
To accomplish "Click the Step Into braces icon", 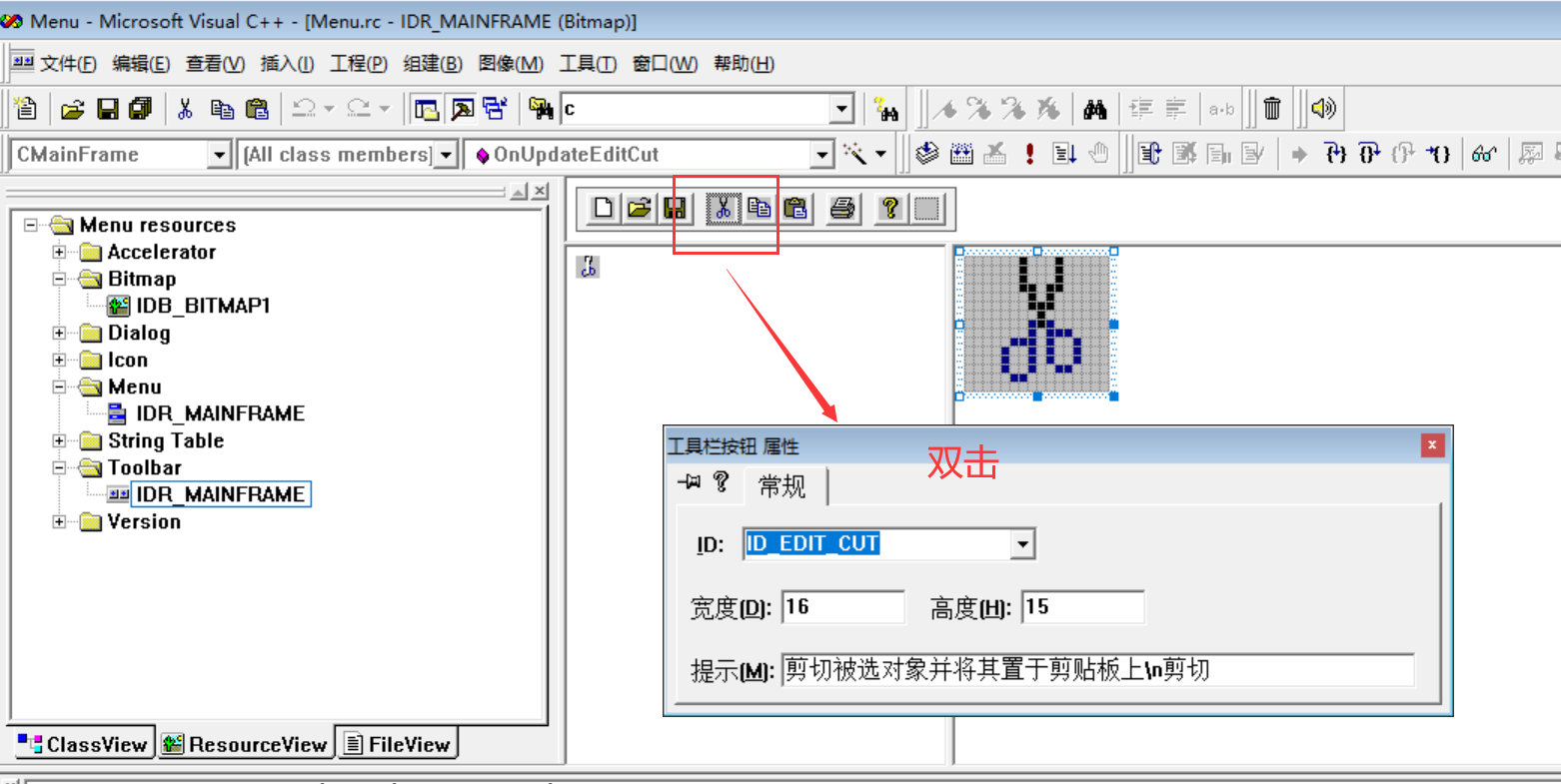I will [1336, 154].
